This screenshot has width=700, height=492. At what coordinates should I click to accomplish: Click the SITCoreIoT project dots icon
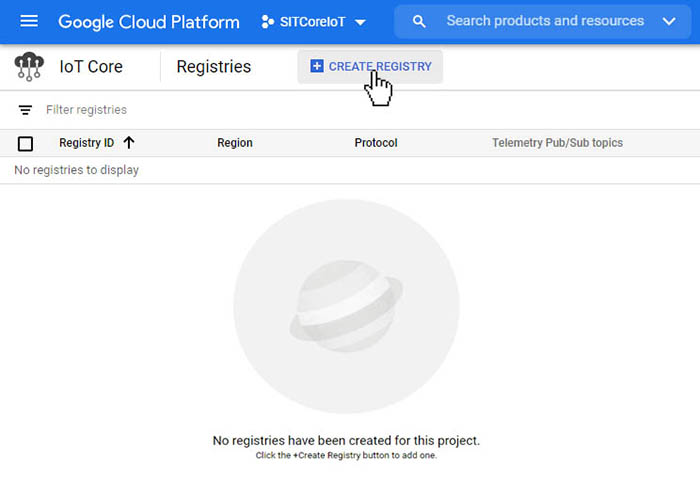pyautogui.click(x=267, y=22)
